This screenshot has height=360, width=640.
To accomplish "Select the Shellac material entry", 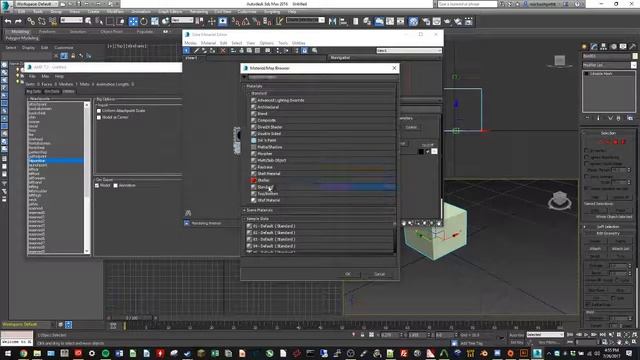I will tap(322, 180).
